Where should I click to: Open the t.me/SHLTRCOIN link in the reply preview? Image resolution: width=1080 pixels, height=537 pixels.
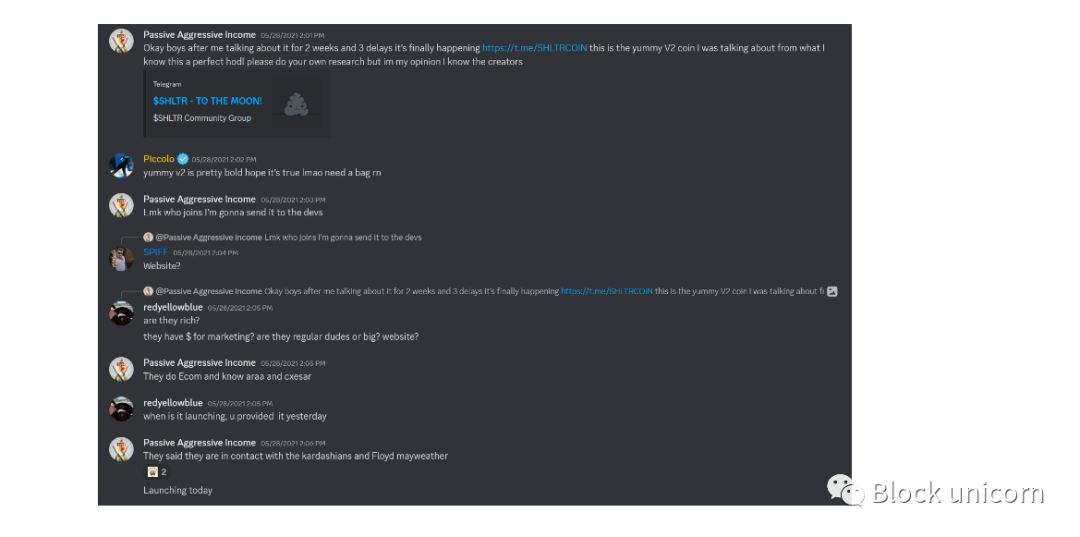(x=607, y=291)
